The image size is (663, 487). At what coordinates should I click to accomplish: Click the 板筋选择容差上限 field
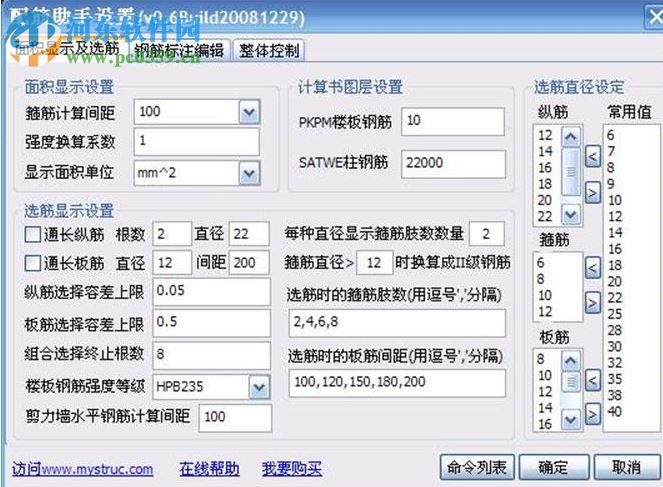point(211,323)
